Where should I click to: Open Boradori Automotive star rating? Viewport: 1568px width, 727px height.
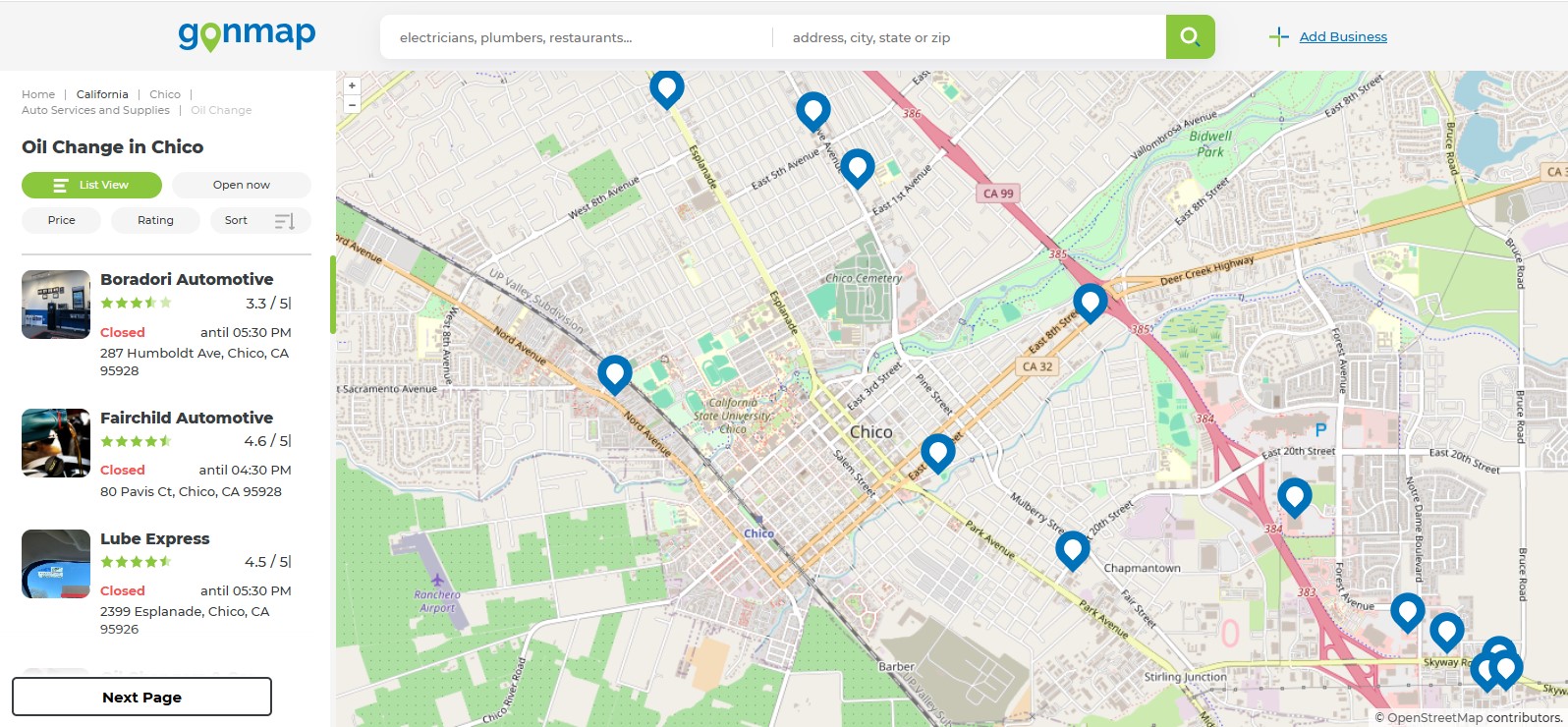click(136, 303)
